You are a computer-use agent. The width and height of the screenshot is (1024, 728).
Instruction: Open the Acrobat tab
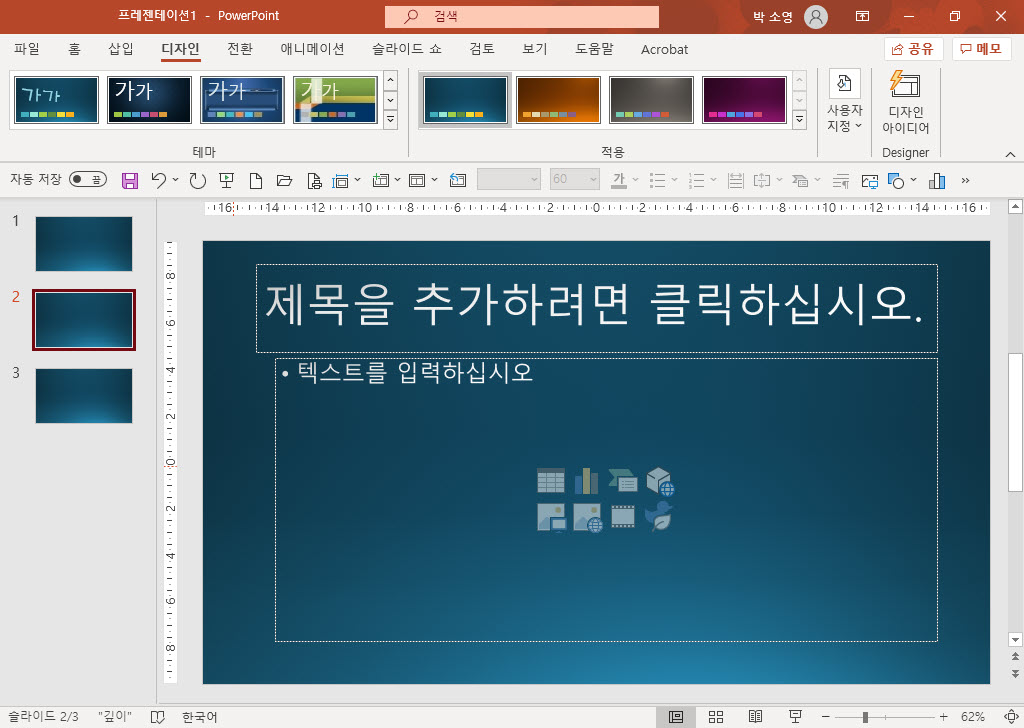click(x=664, y=49)
